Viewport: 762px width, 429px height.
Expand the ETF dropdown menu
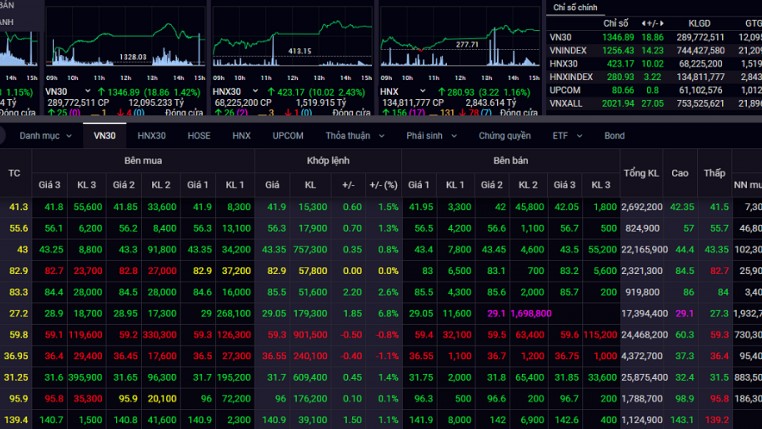point(566,136)
